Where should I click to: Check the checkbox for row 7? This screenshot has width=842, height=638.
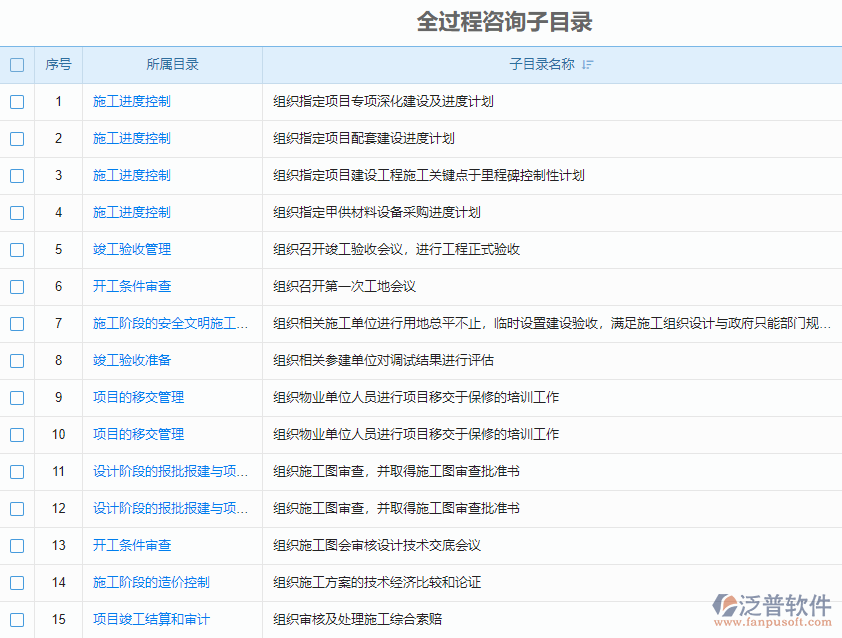click(x=16, y=323)
